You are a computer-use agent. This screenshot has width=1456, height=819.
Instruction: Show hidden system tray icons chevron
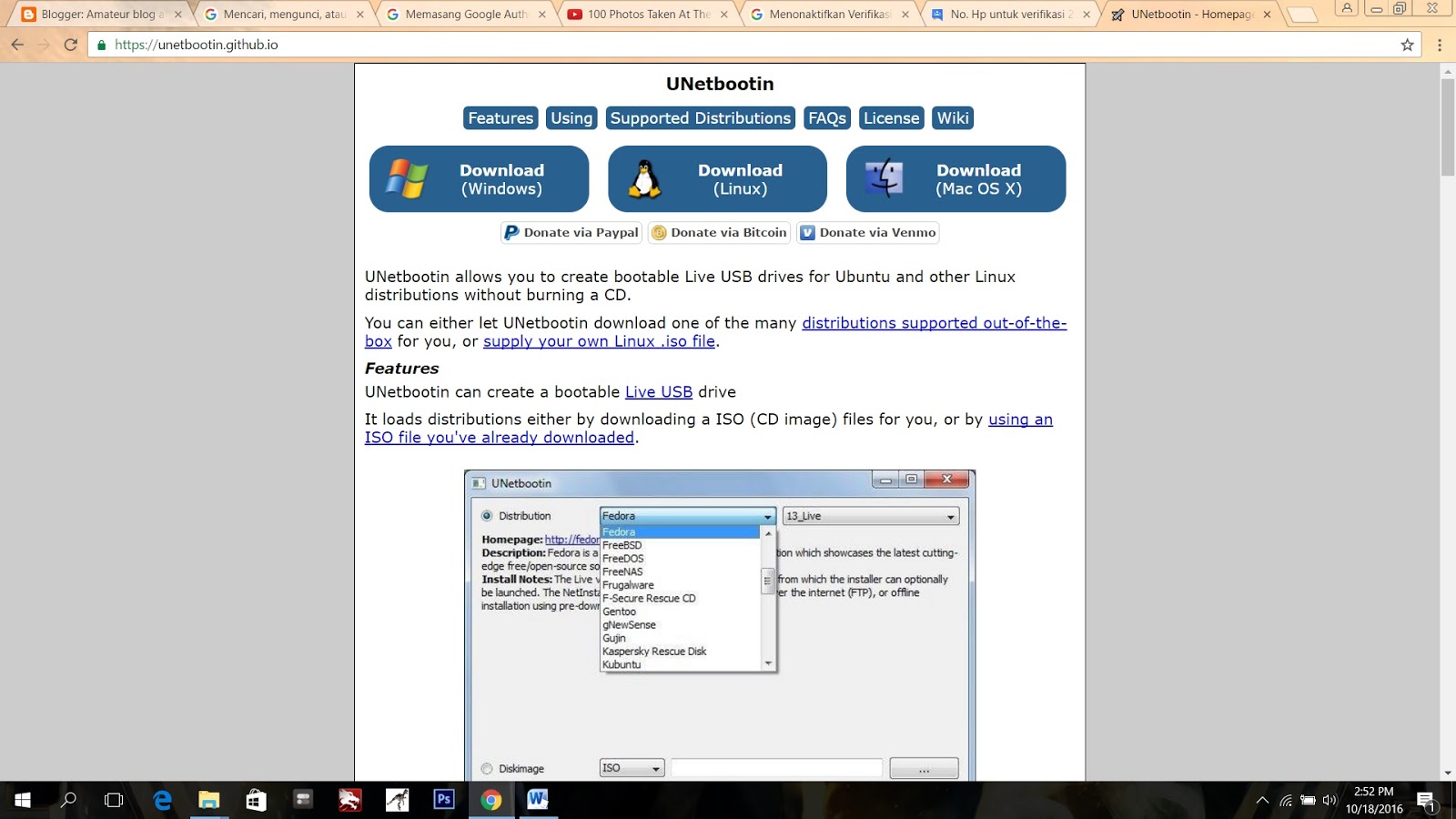[1262, 801]
